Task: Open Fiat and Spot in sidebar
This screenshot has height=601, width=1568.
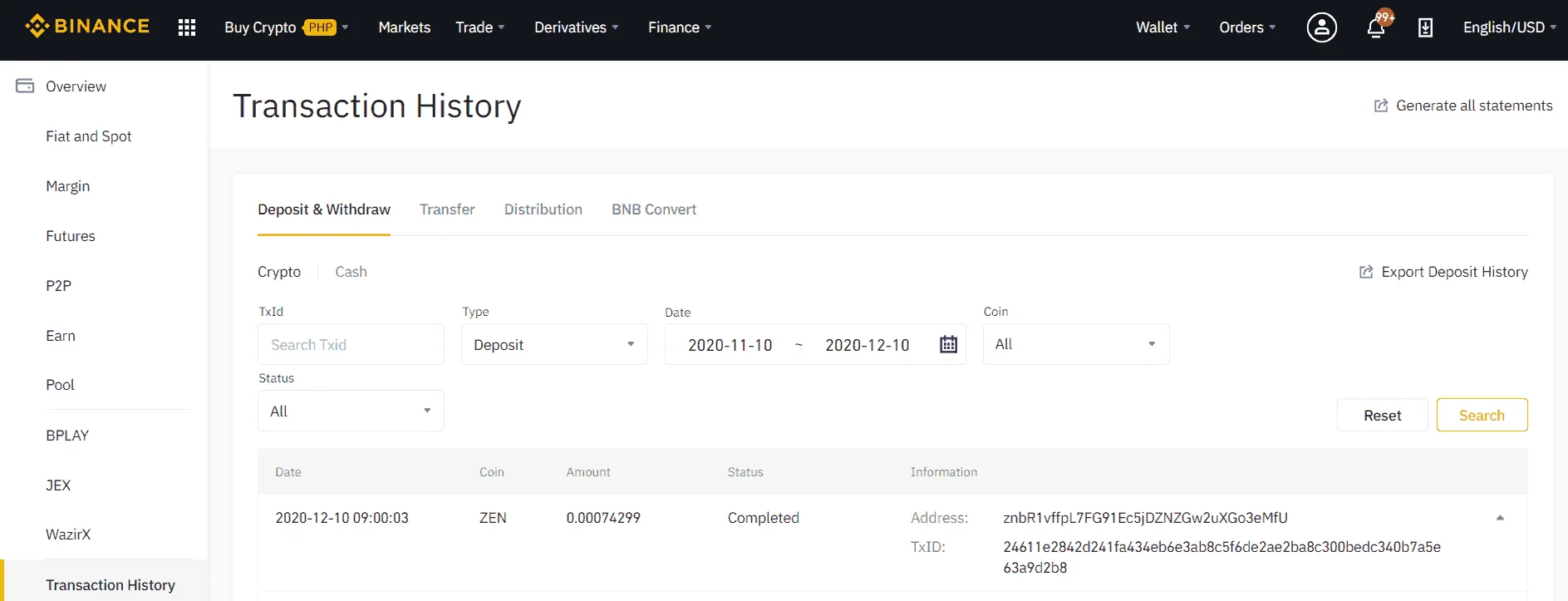Action: (89, 136)
